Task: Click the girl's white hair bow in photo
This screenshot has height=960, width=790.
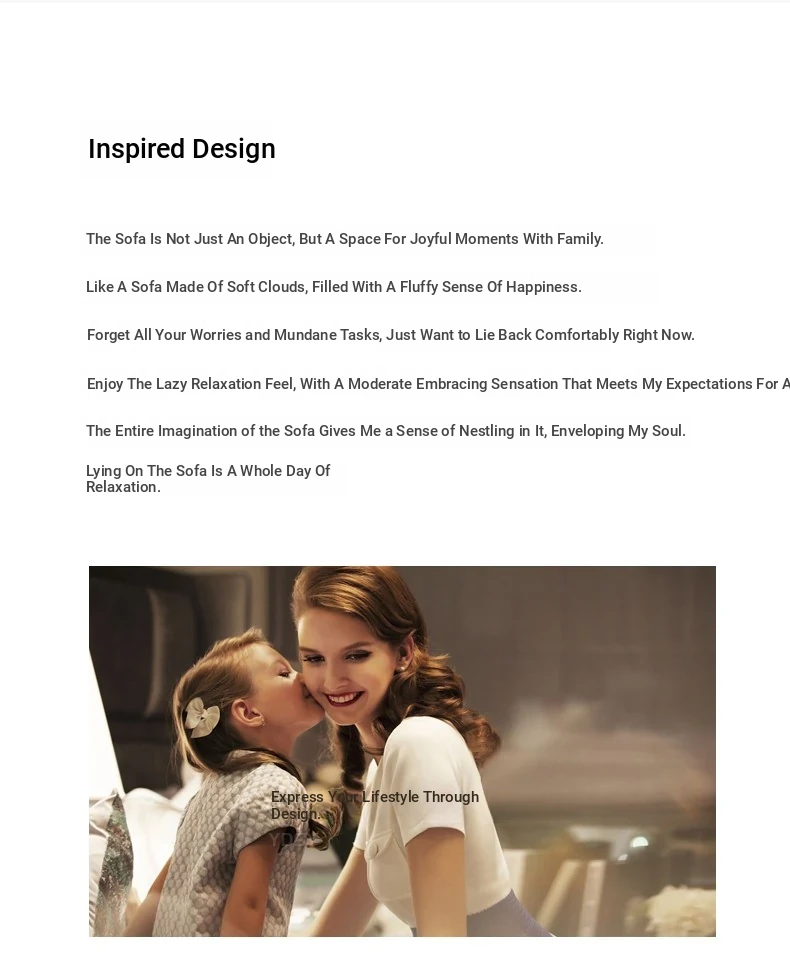Action: 203,717
